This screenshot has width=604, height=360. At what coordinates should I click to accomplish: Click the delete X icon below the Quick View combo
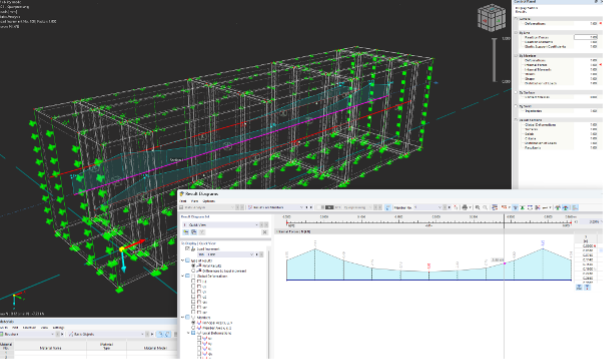265,232
